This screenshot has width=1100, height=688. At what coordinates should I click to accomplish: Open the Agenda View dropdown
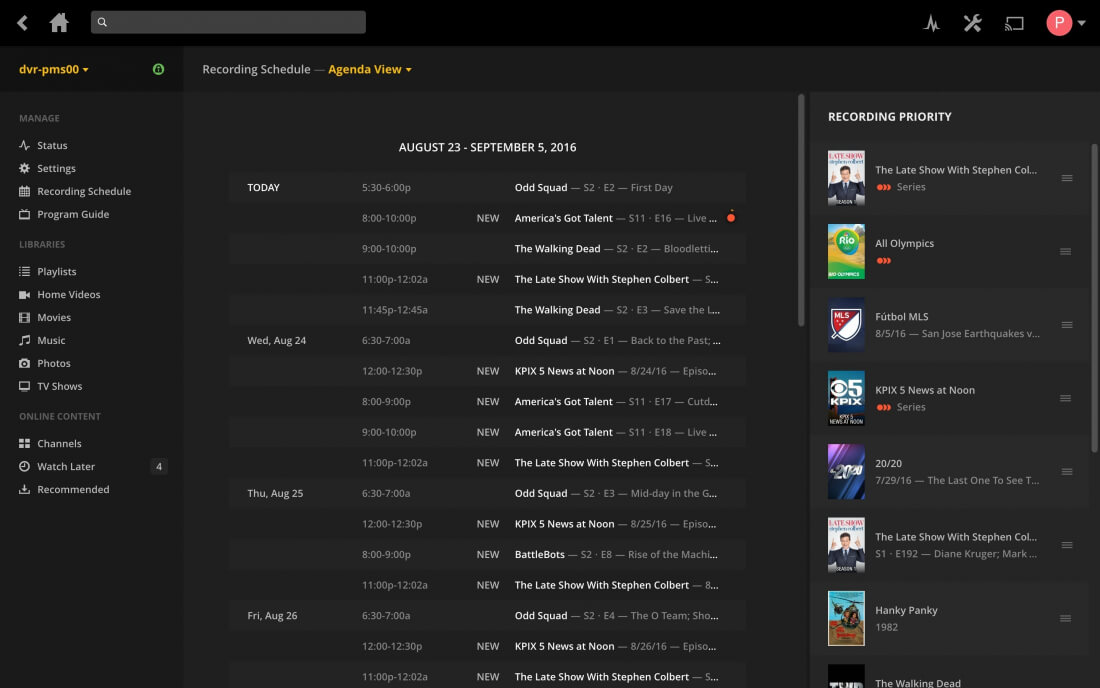point(370,70)
